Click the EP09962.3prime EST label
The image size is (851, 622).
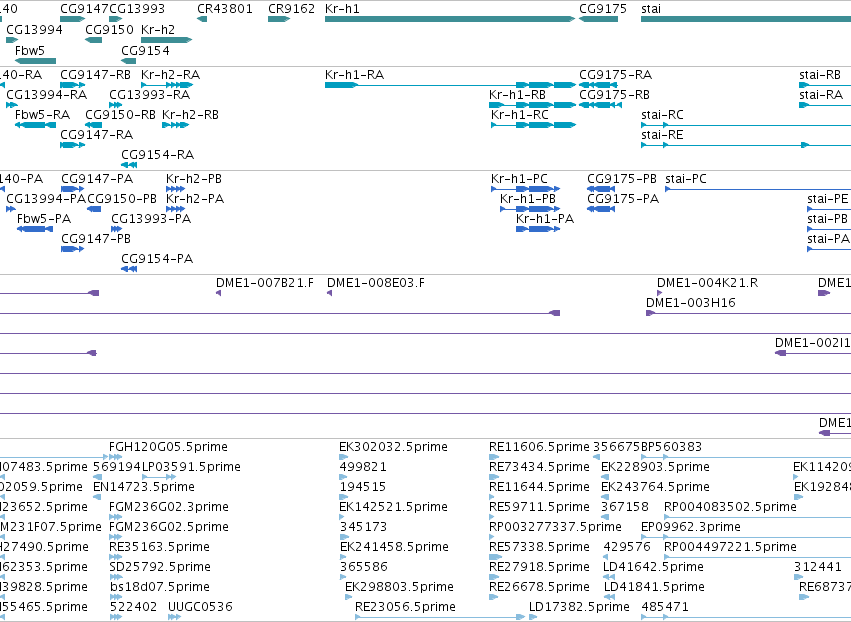tap(691, 527)
